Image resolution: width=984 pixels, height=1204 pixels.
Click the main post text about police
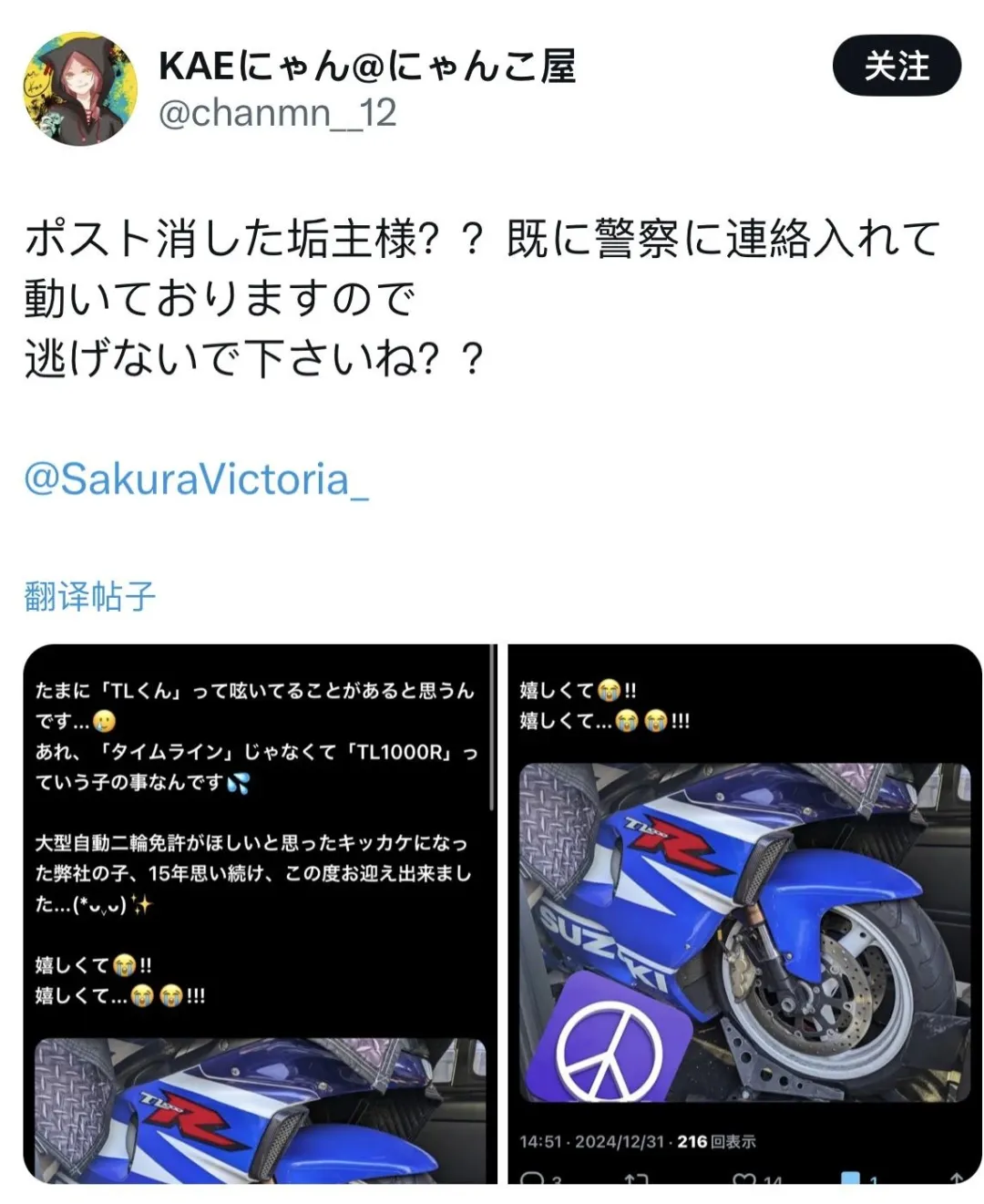point(483,298)
